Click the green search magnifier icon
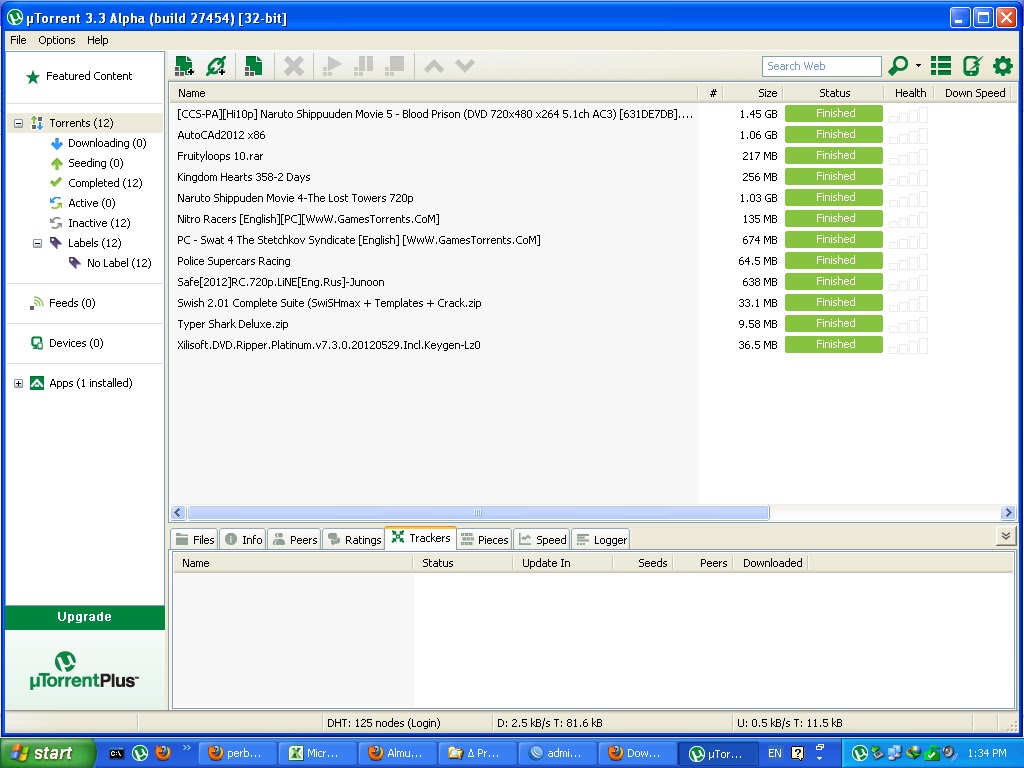 click(x=899, y=65)
